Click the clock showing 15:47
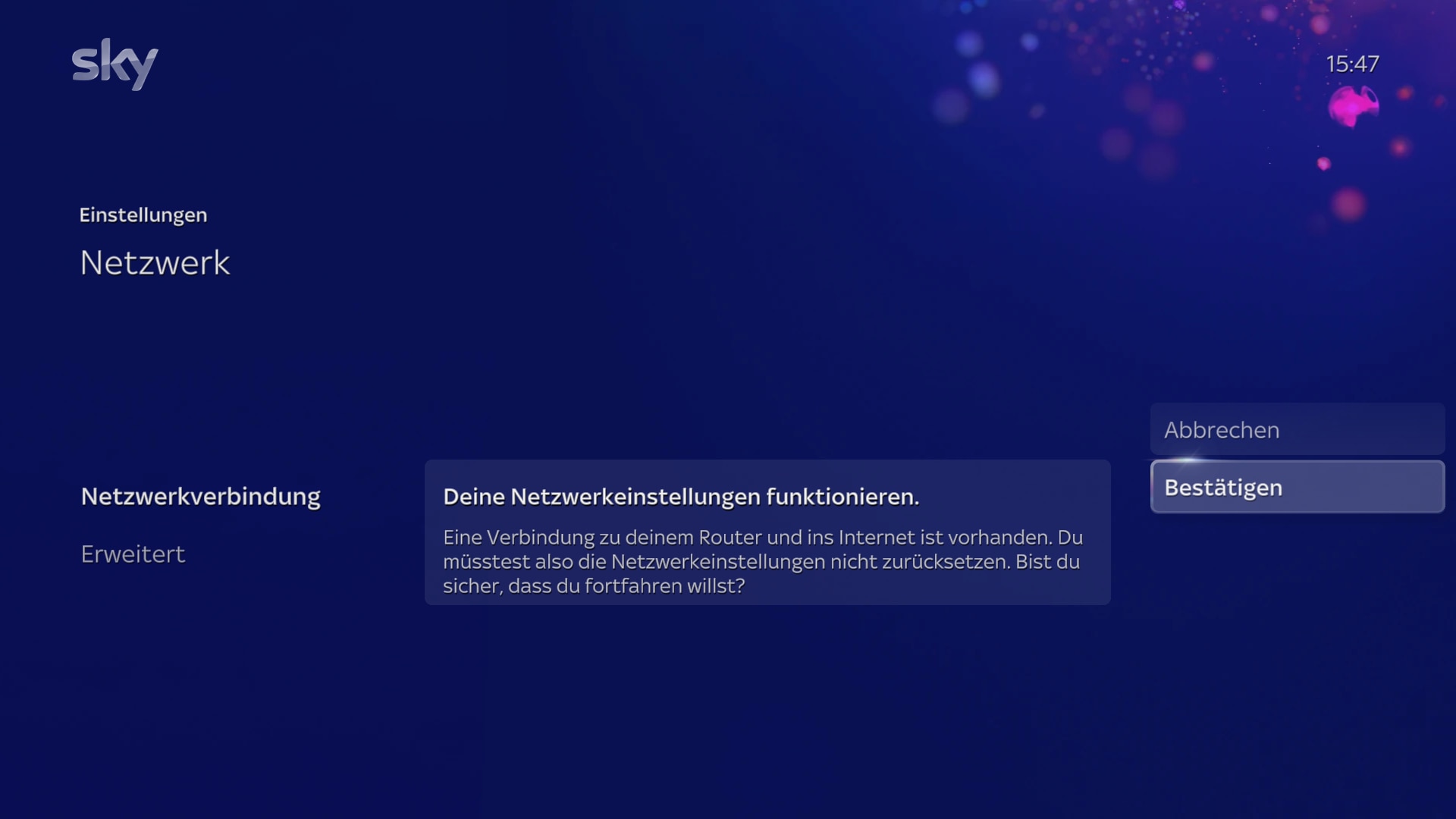1456x819 pixels. [1354, 64]
